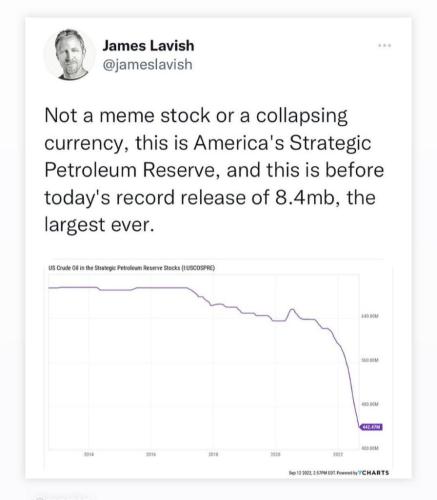Click James Lavish's profile picture

pos(70,54)
